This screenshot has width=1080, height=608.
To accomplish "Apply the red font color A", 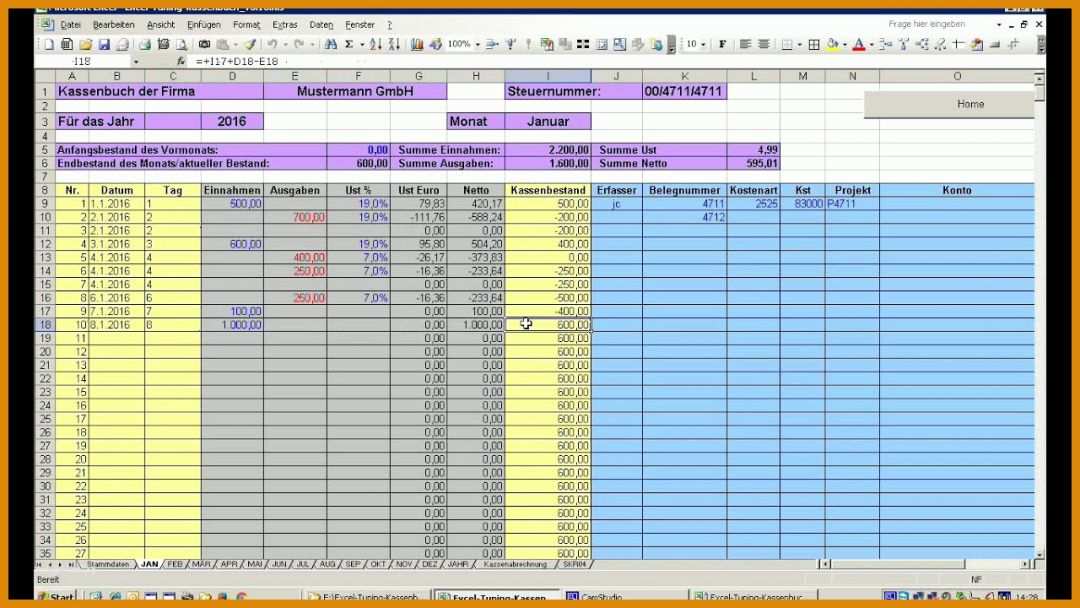I will (859, 44).
